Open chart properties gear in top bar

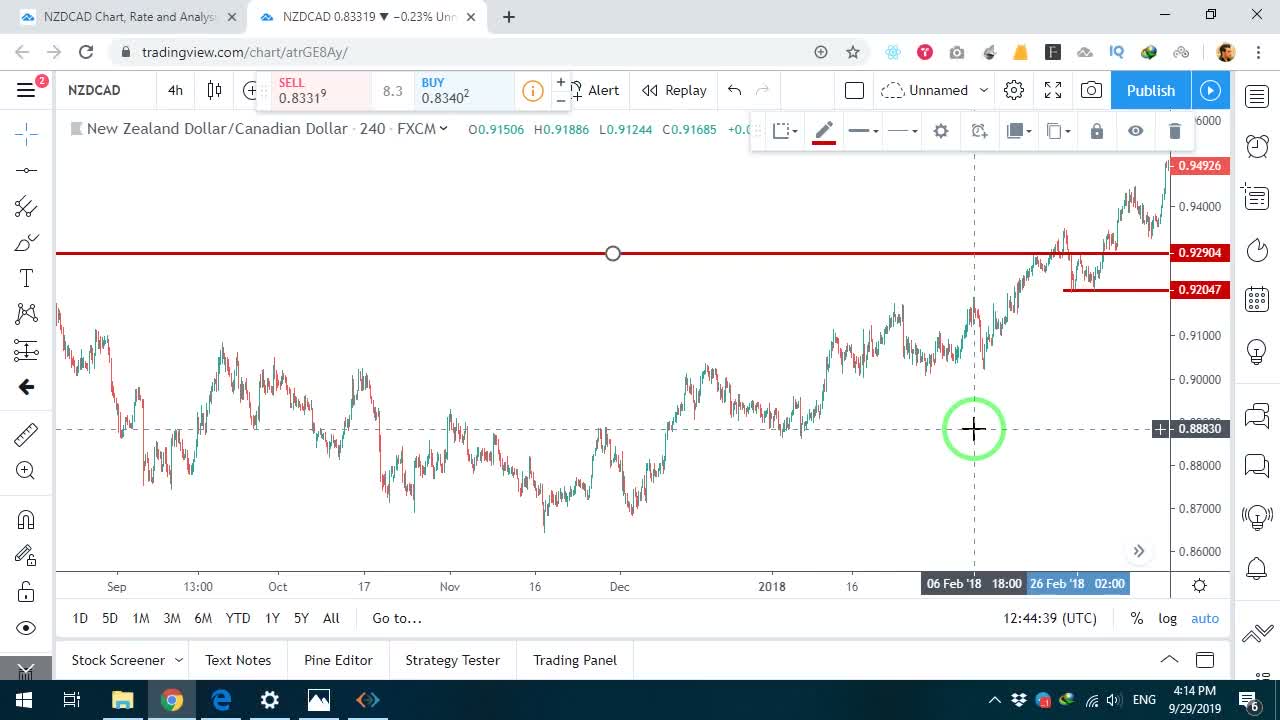click(1014, 90)
